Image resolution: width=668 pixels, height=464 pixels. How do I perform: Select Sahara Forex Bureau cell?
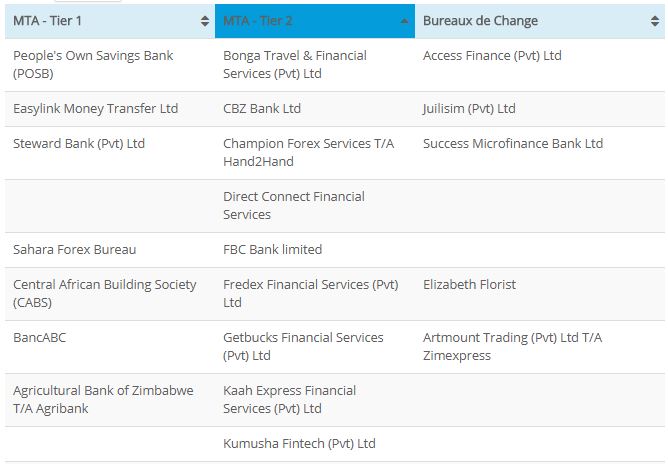pos(110,250)
